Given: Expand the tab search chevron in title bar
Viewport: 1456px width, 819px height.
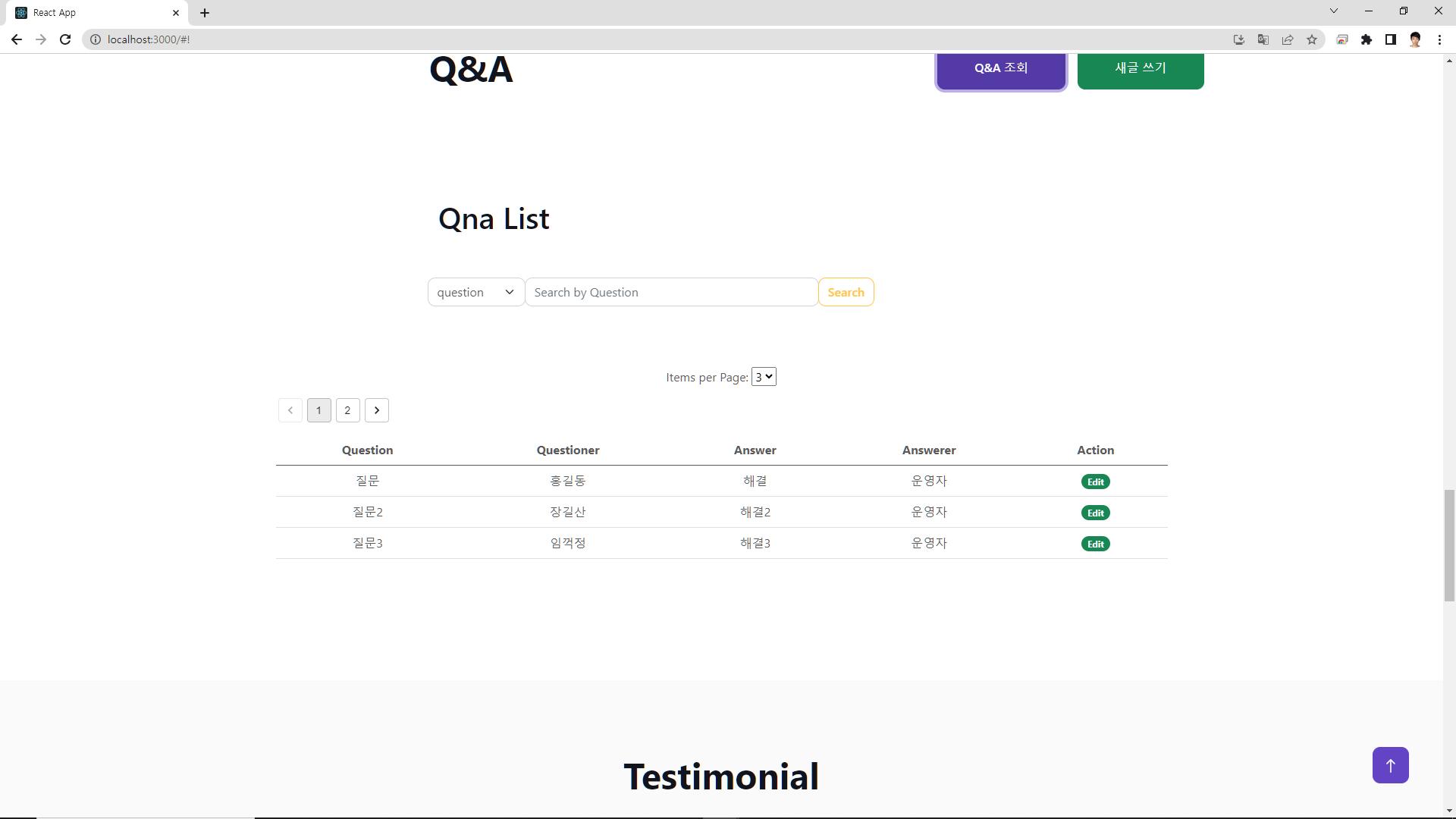Looking at the screenshot, I should pyautogui.click(x=1334, y=11).
